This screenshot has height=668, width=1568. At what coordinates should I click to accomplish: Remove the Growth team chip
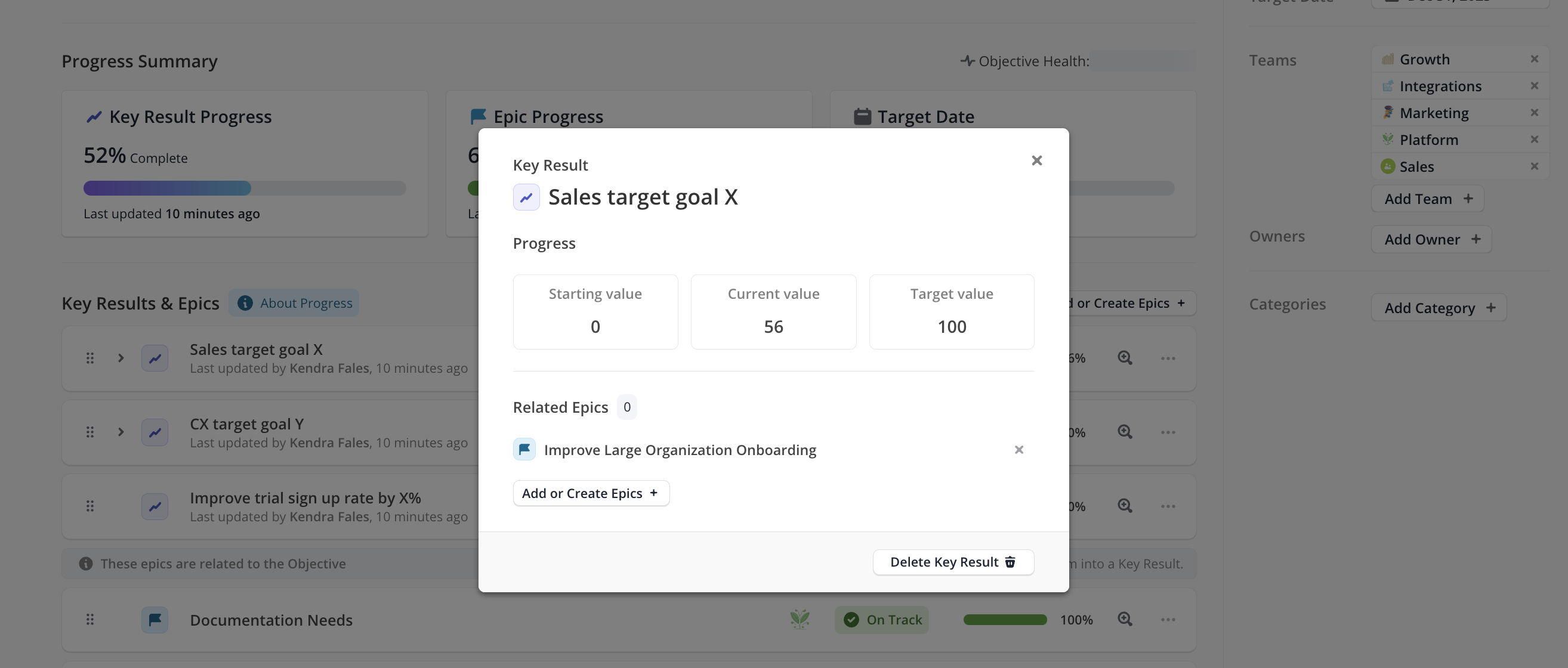click(x=1535, y=58)
